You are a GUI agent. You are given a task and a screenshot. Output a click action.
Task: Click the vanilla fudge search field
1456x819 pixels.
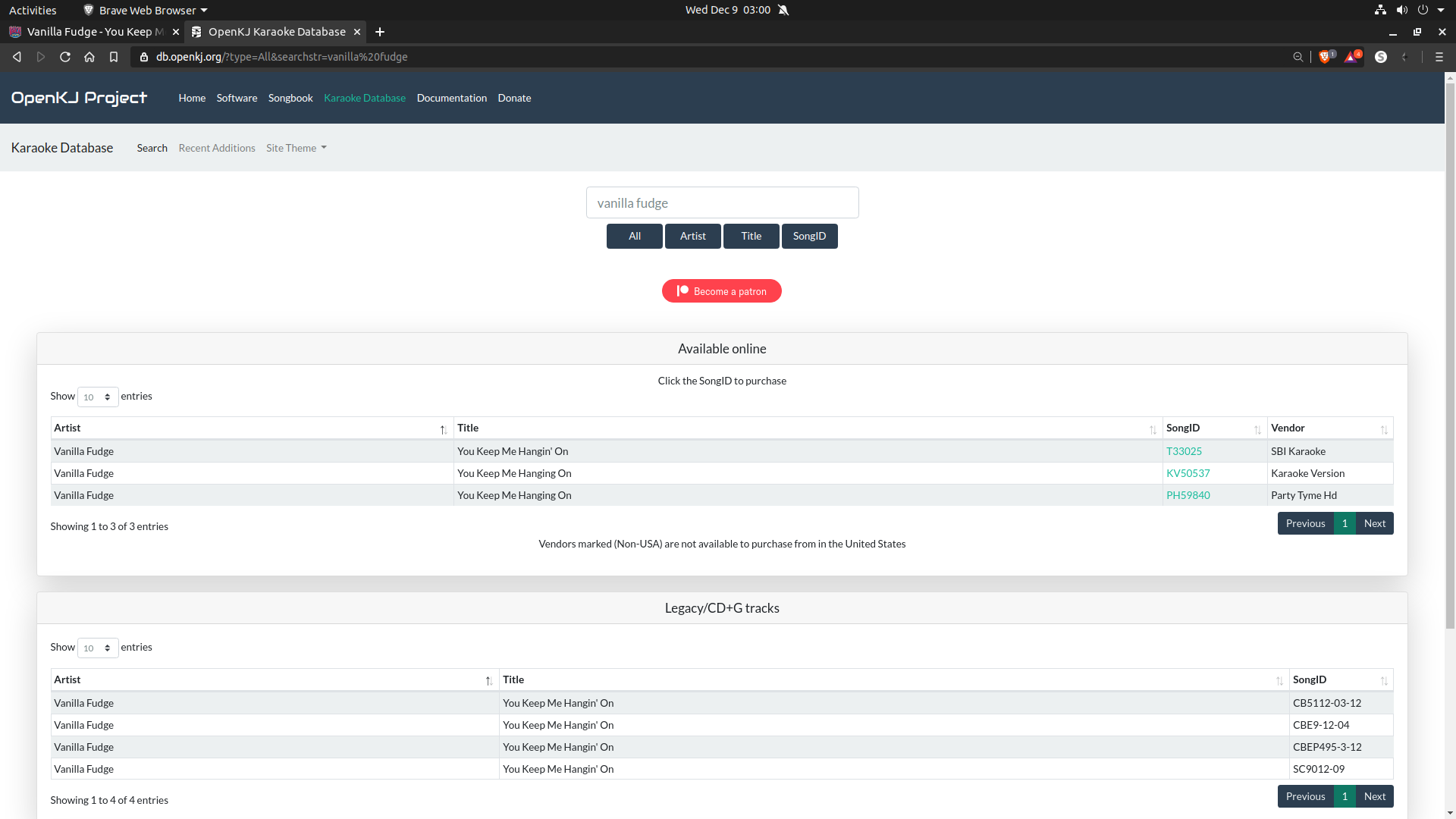pyautogui.click(x=722, y=203)
